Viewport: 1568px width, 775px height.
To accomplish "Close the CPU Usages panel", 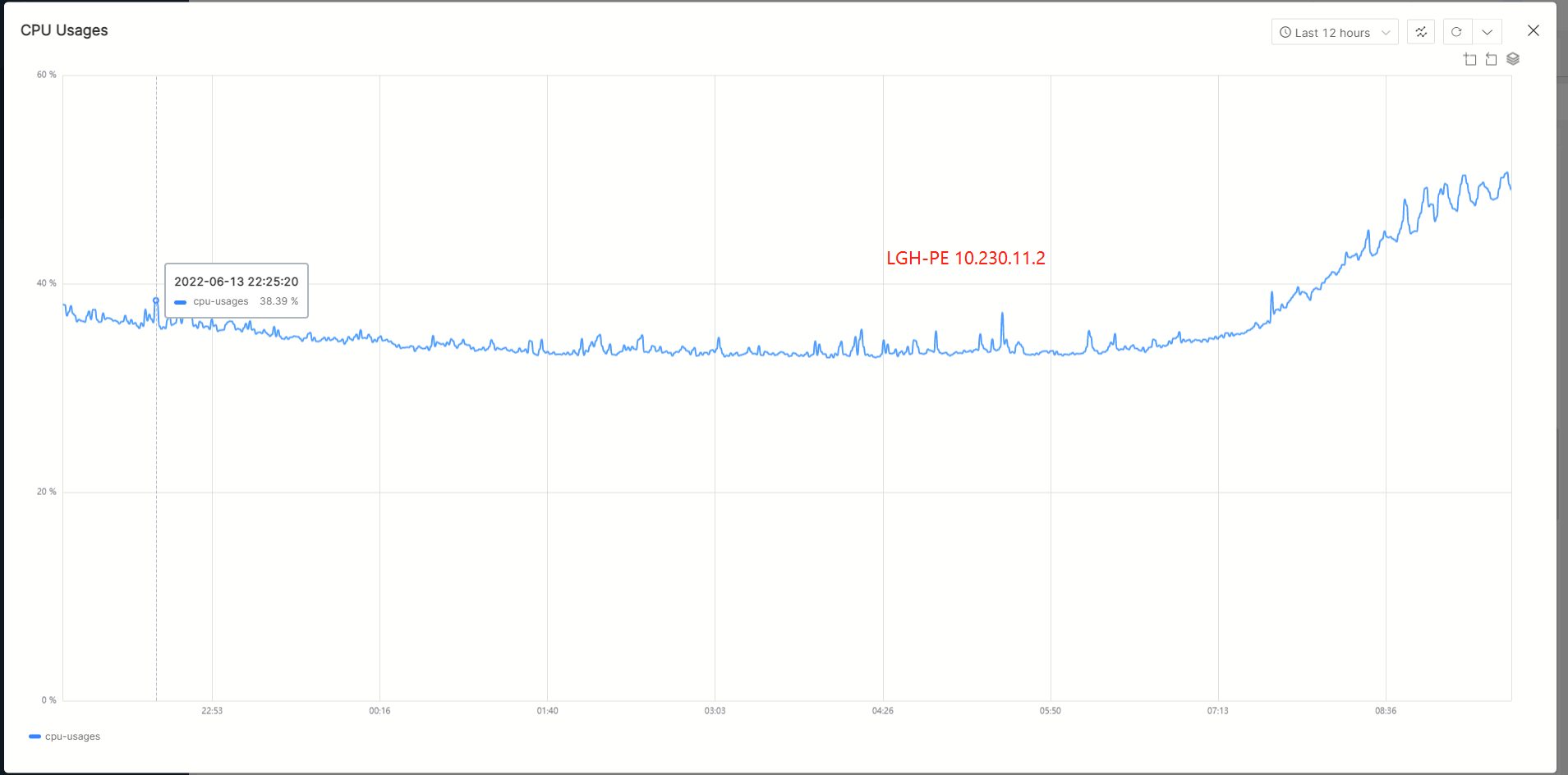I will 1533,30.
